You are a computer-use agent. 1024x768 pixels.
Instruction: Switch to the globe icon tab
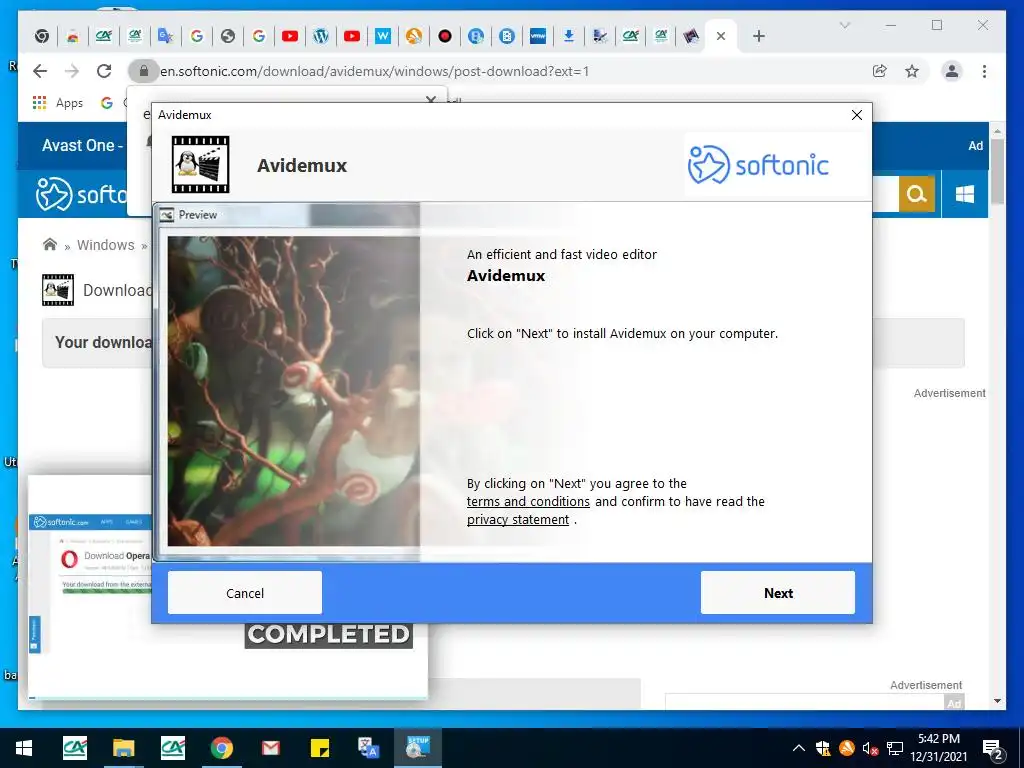tap(227, 36)
